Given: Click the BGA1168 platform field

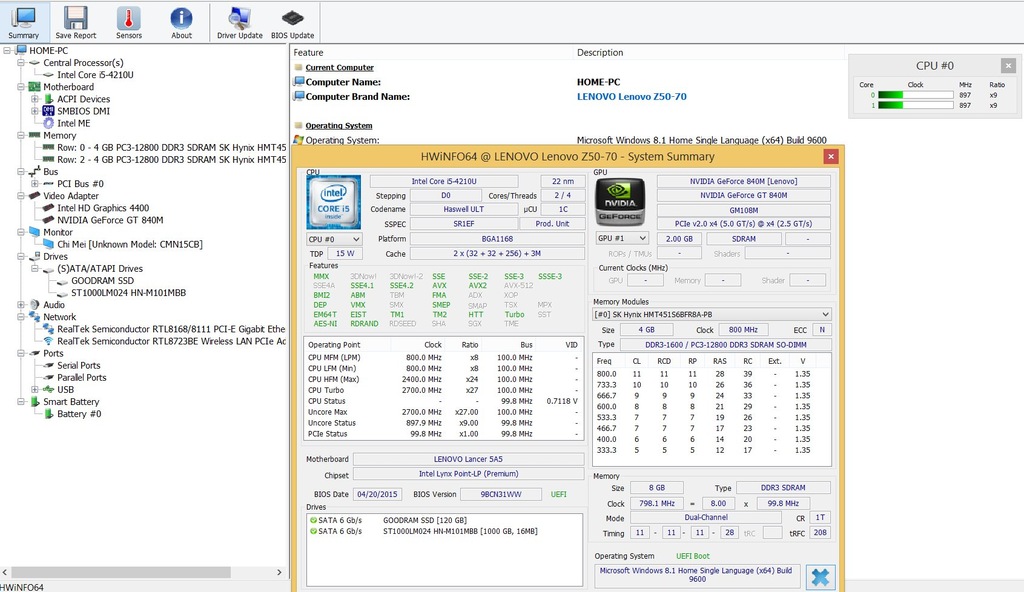Looking at the screenshot, I should click(498, 239).
